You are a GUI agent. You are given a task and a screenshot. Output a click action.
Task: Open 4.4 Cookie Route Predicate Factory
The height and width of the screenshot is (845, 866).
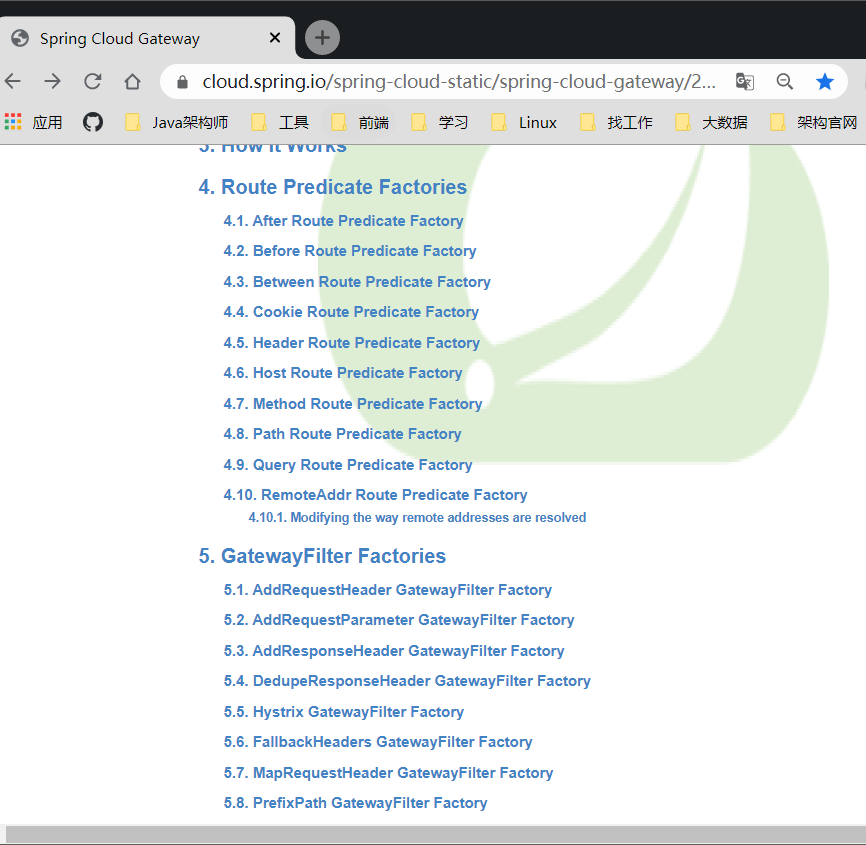click(x=351, y=312)
